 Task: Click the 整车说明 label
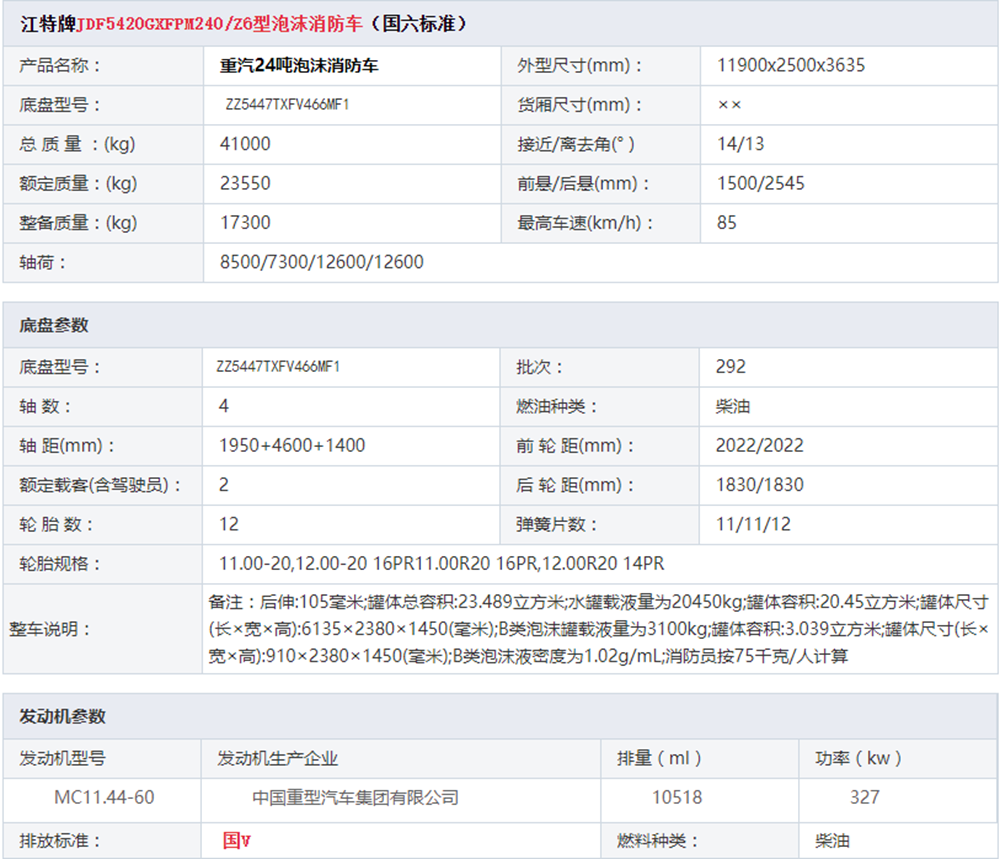[x=50, y=629]
